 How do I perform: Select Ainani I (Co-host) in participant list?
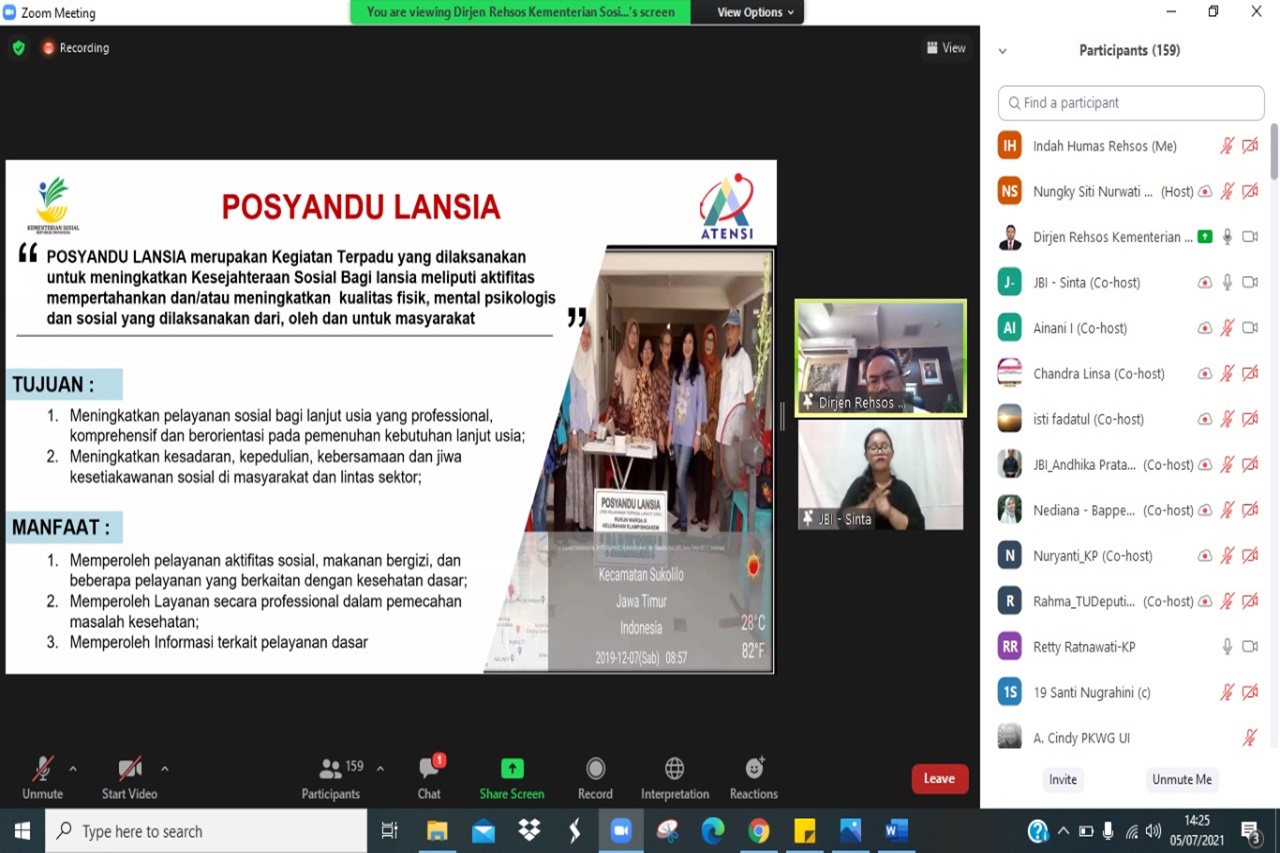1128,328
